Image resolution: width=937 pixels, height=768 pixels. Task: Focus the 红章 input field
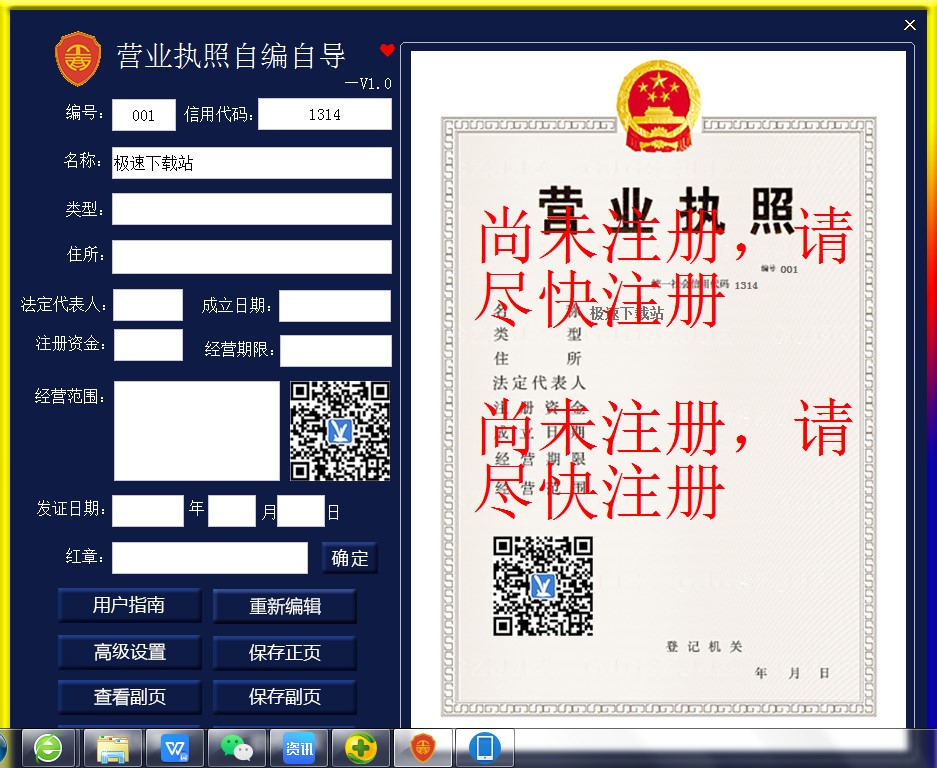click(210, 558)
